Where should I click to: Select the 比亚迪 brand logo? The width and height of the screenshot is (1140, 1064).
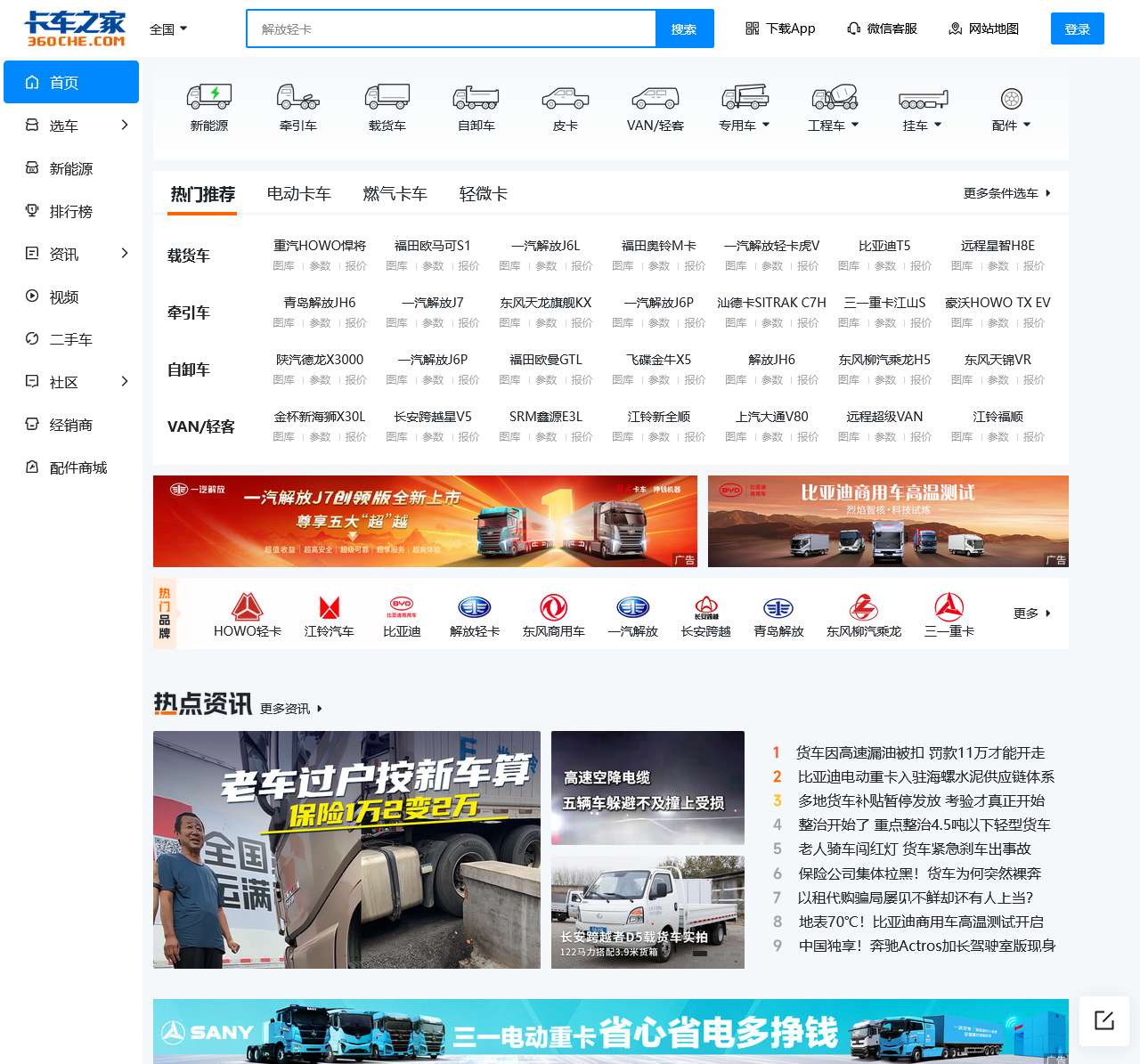[x=402, y=607]
